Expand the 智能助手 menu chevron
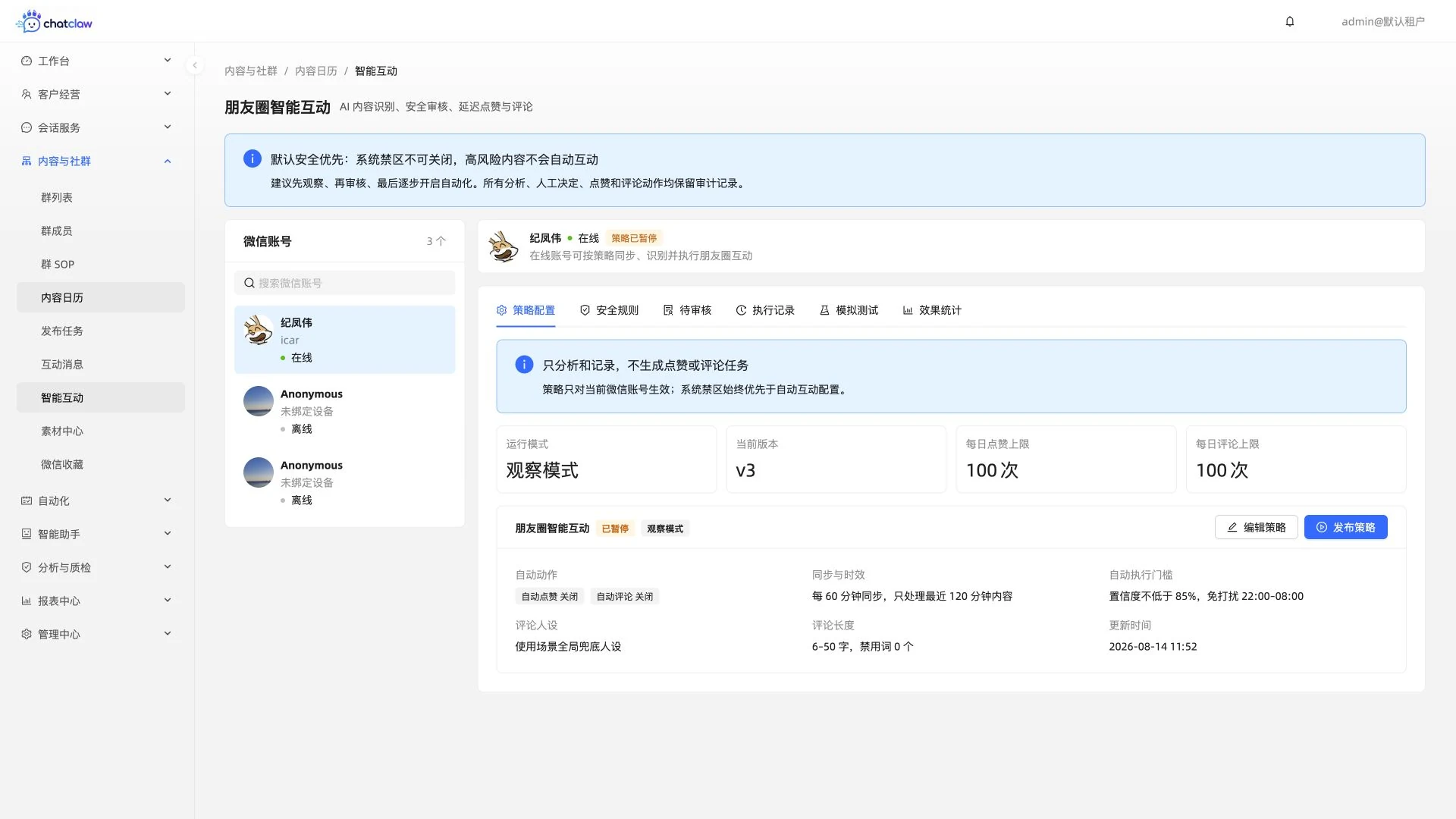Screen dimensions: 1456x819 coord(168,534)
